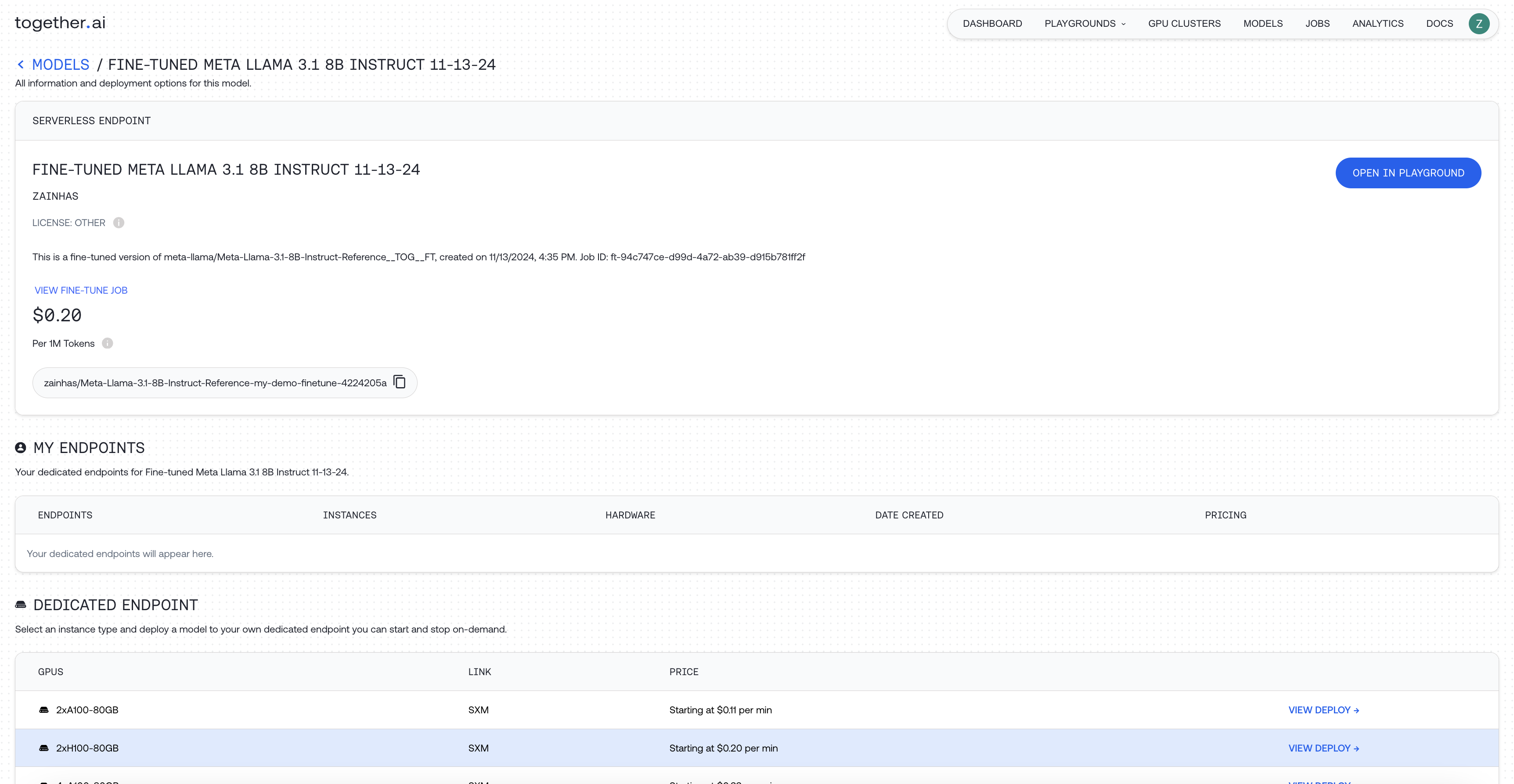The image size is (1514, 784).
Task: Click back chevron before MODELS breadcrumb
Action: pos(21,65)
